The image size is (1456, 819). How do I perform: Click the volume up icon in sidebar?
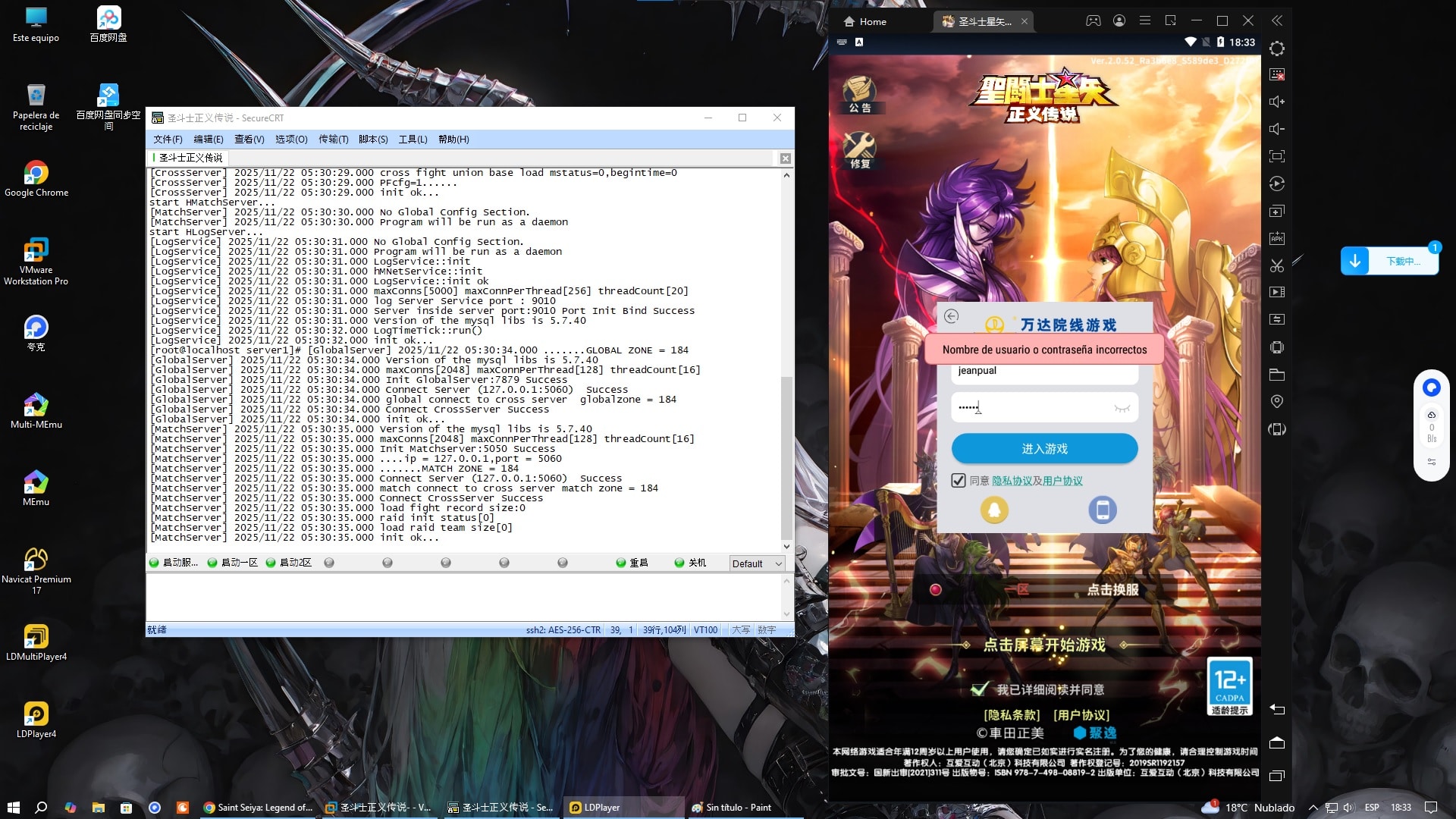pos(1277,102)
